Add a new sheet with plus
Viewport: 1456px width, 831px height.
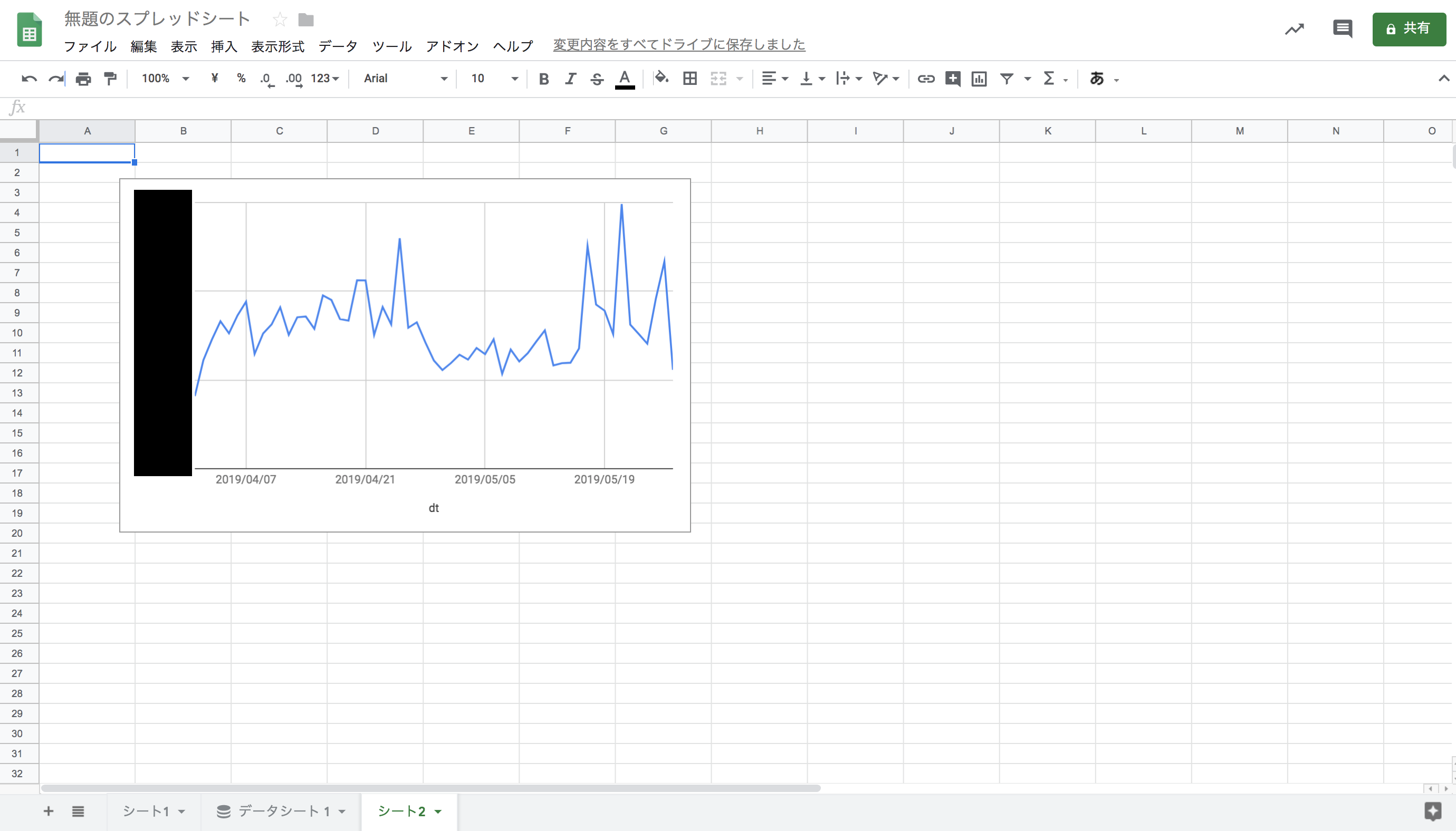tap(49, 811)
